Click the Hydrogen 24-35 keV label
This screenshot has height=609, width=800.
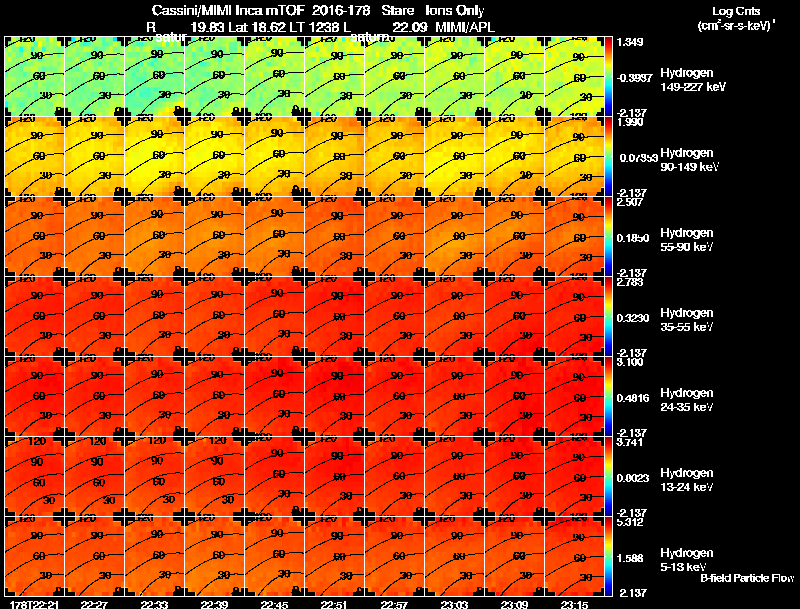click(687, 400)
